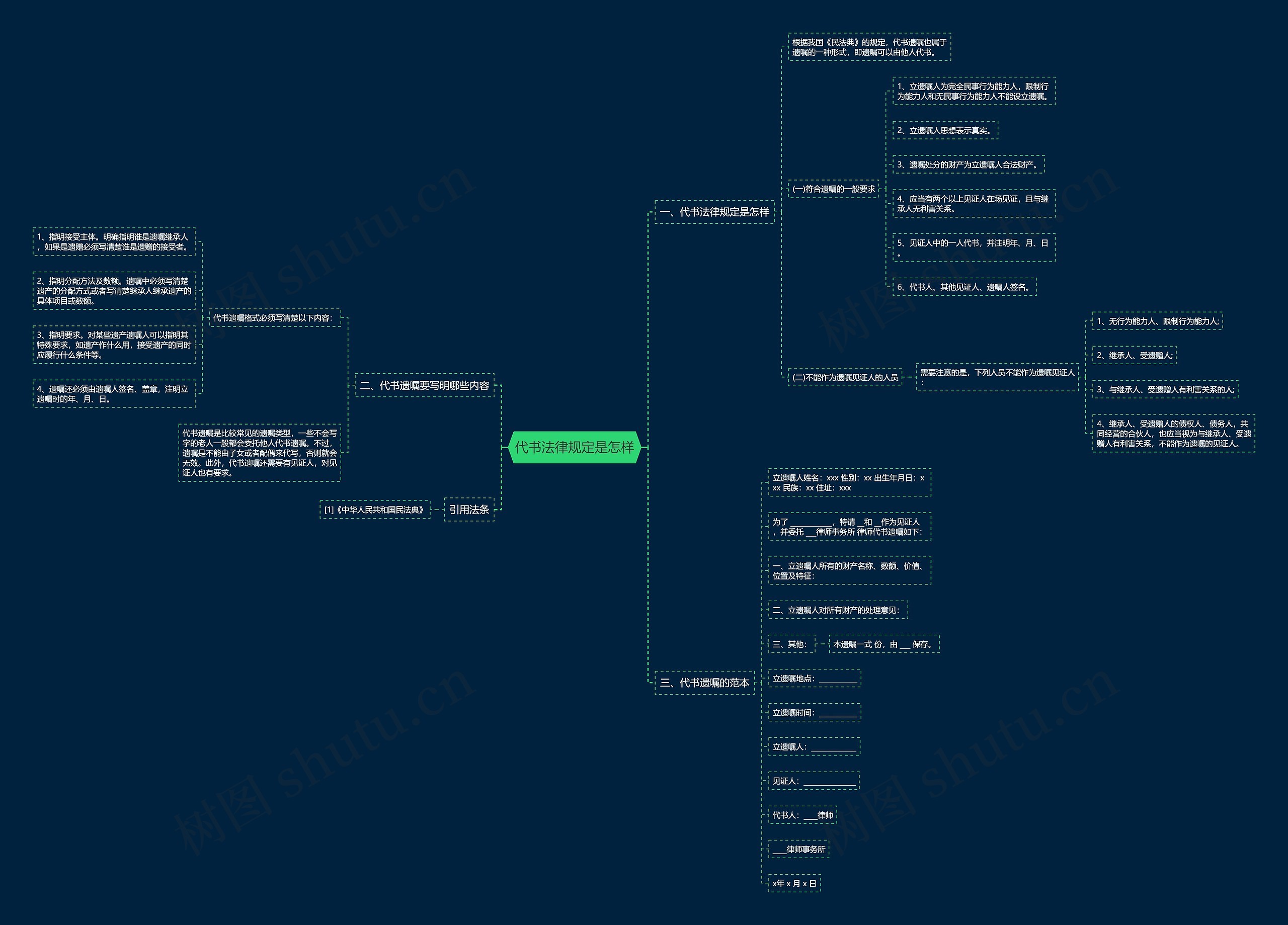Click node 立遗嘱人姓名:xxx 性别
Viewport: 1288px width, 925px height.
coord(850,483)
